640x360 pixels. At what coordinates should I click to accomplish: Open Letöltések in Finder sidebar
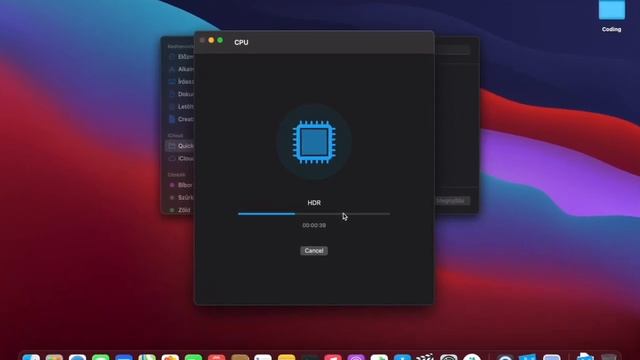pyautogui.click(x=182, y=107)
